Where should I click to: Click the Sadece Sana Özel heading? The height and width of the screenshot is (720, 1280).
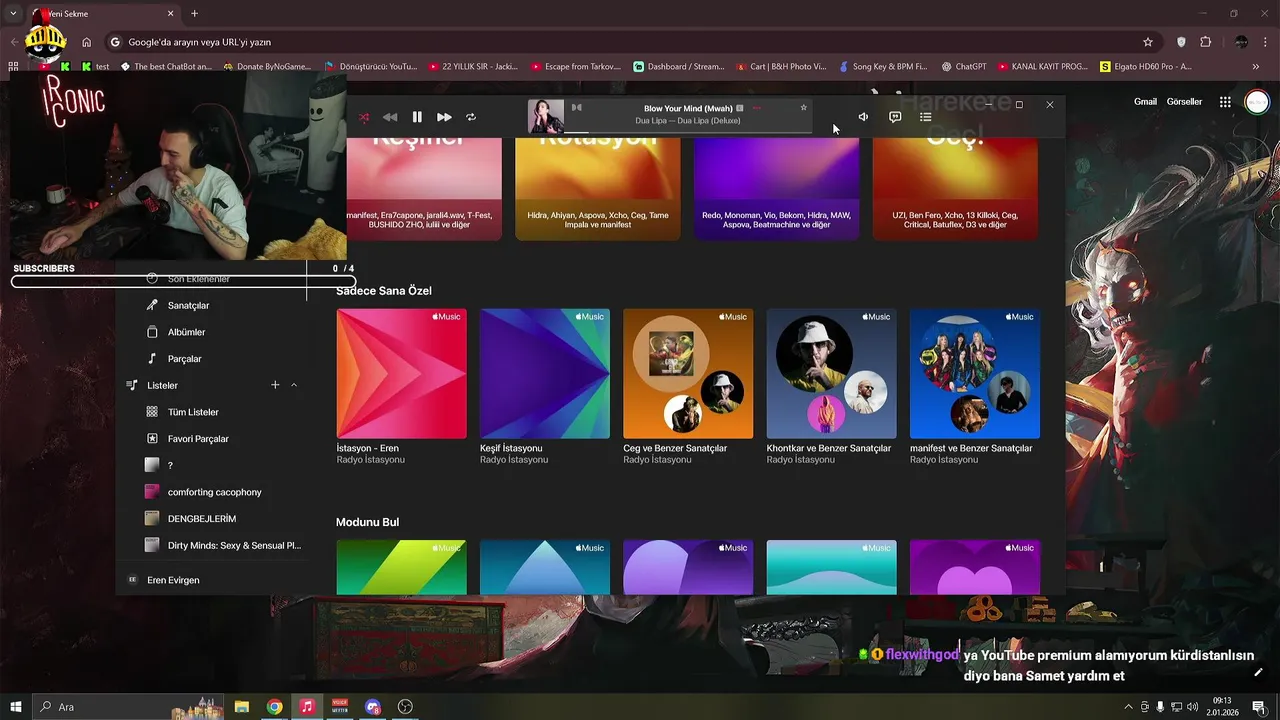(x=384, y=291)
